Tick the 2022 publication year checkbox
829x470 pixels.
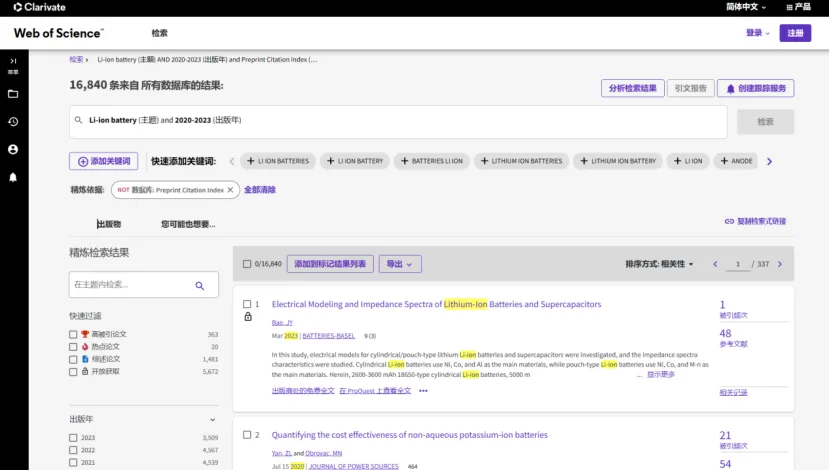[x=73, y=450]
